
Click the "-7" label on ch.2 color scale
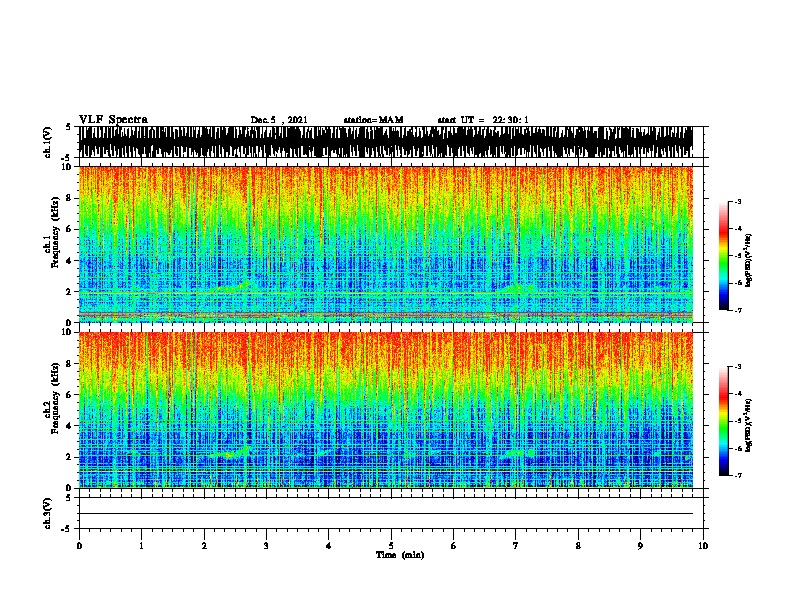[738, 475]
